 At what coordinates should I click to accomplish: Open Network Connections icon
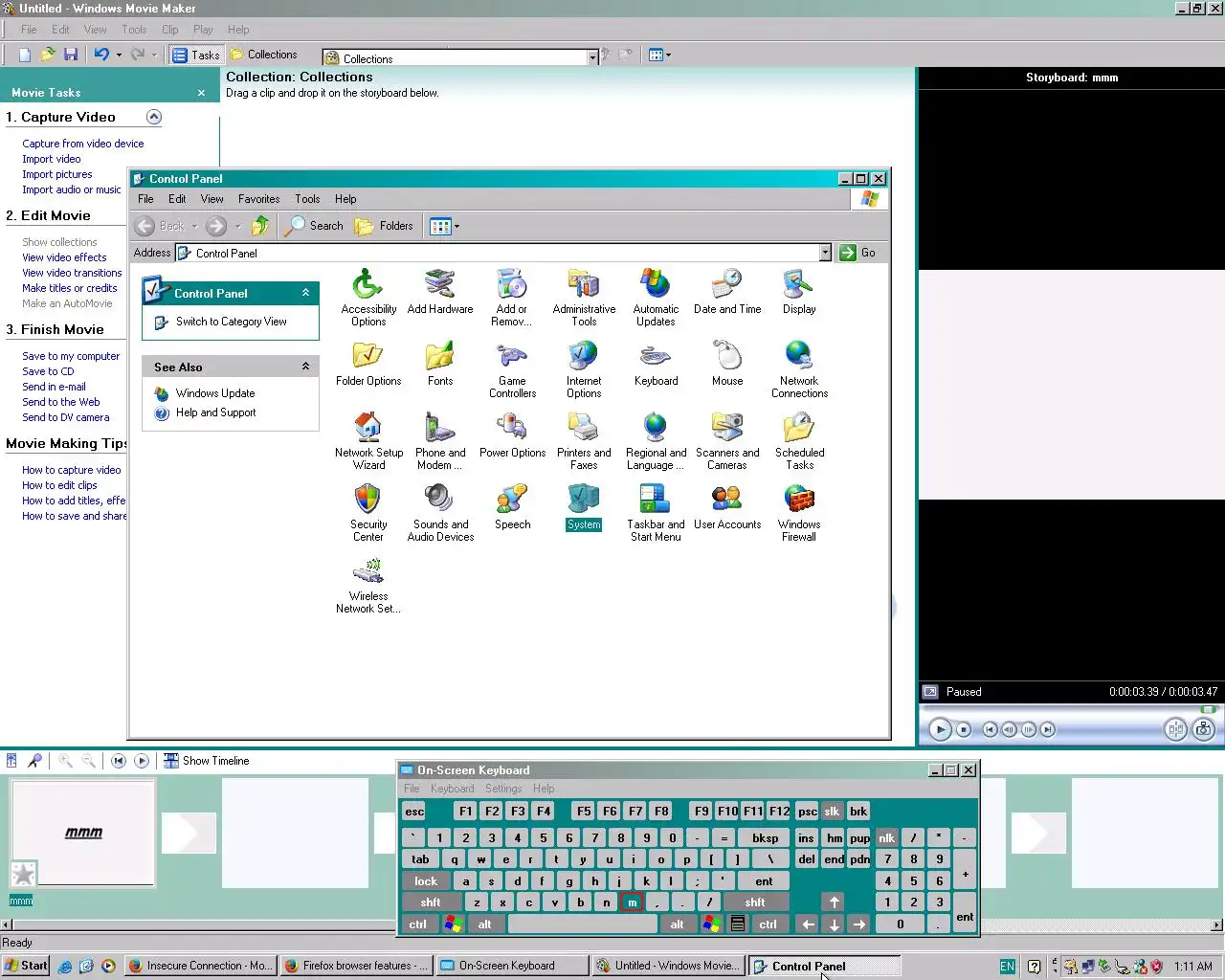tap(799, 369)
